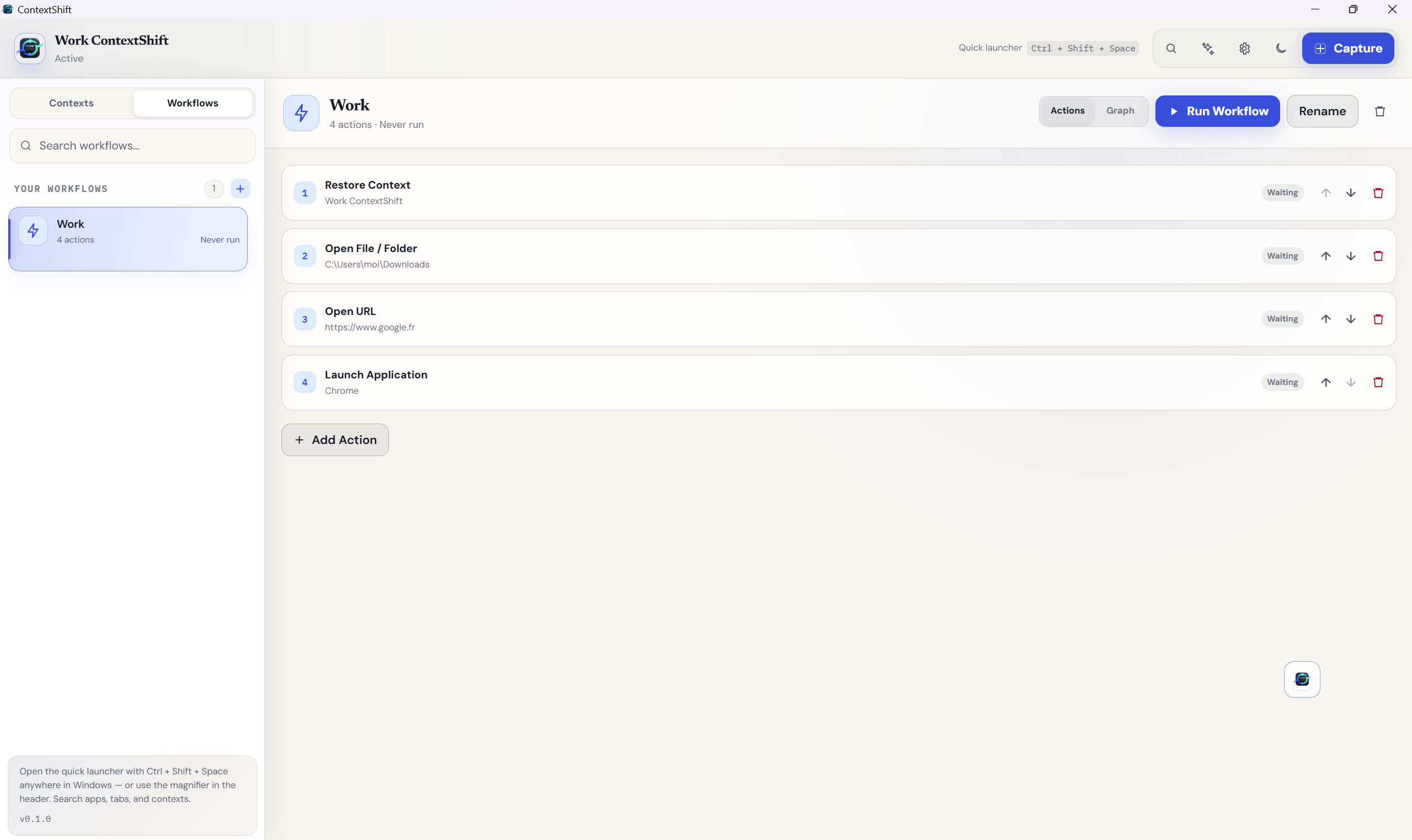Image resolution: width=1412 pixels, height=840 pixels.
Task: Click the Ctrl + Shift + Space shortcut
Action: point(1083,48)
